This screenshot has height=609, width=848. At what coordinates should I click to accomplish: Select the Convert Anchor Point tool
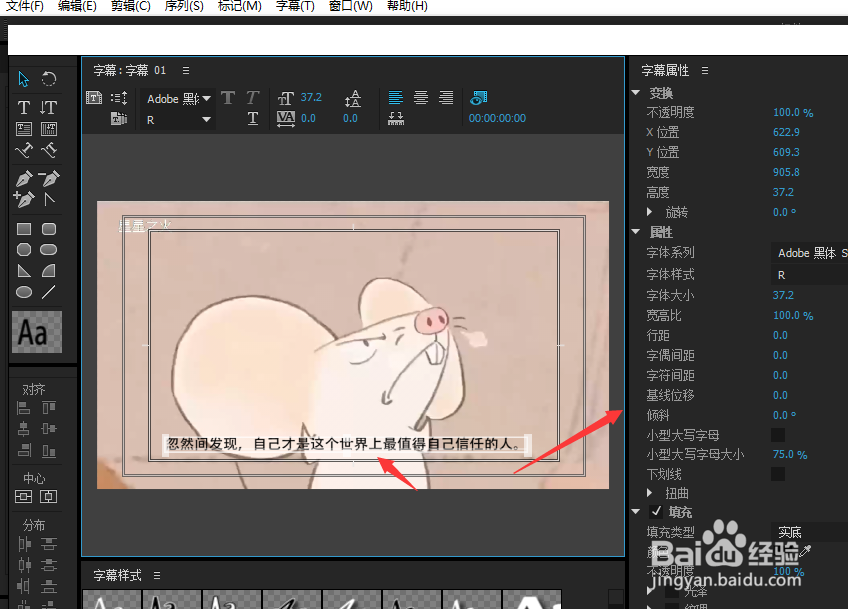tap(49, 200)
